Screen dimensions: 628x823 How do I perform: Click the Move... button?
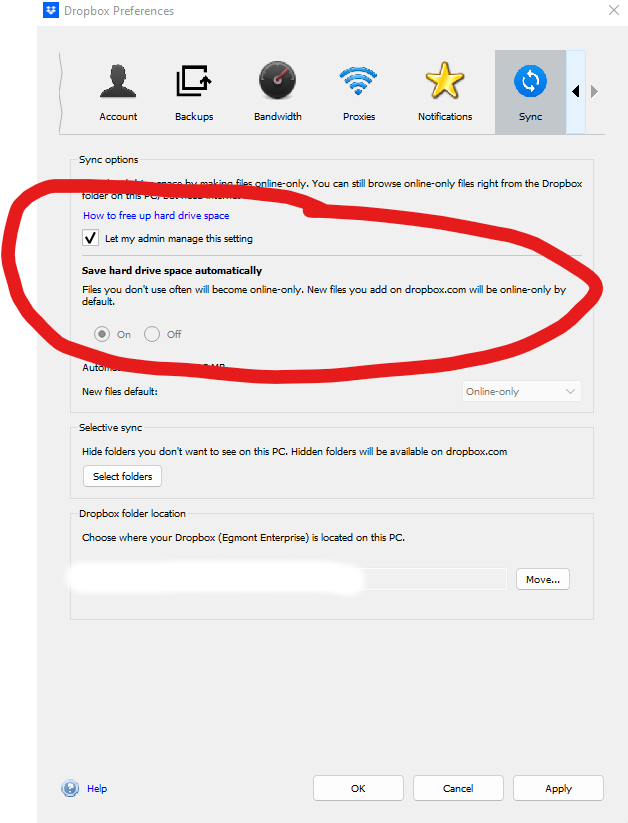pos(543,579)
